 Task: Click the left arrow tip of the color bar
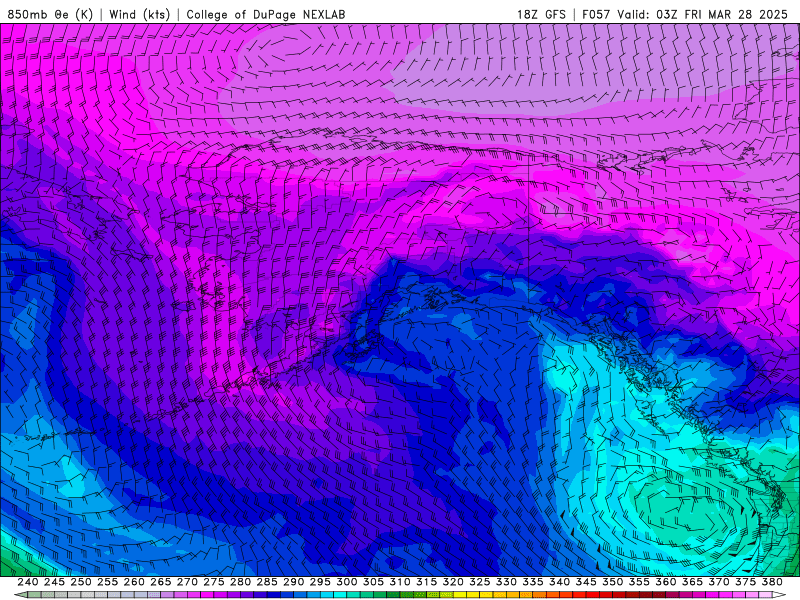(20, 595)
